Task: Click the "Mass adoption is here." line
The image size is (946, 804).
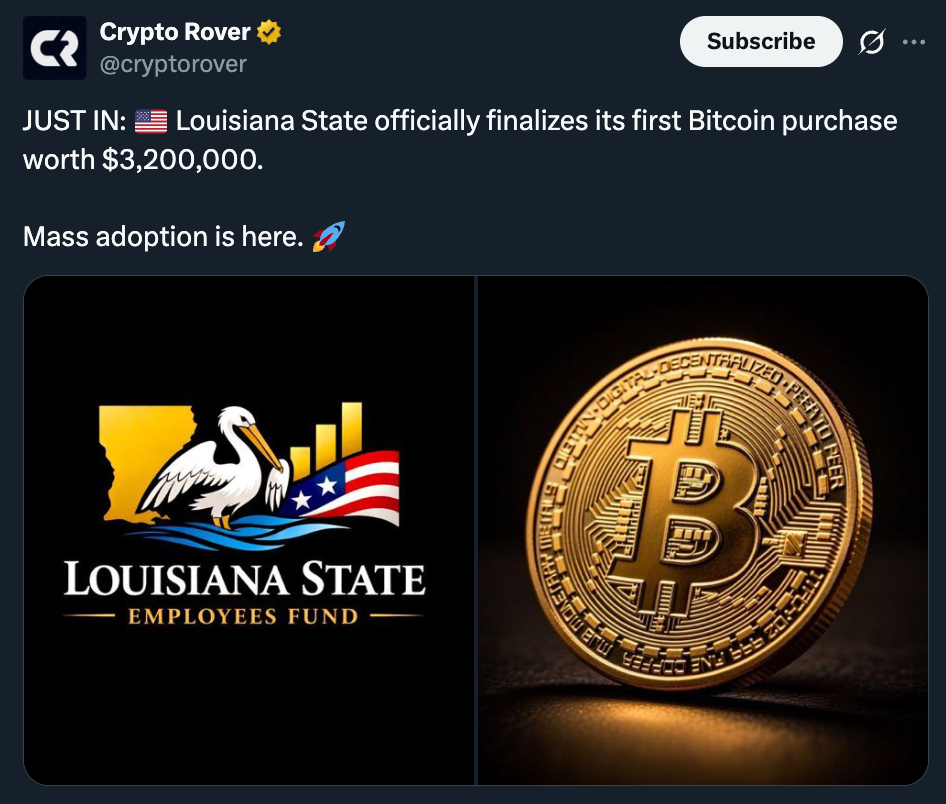Action: [163, 237]
